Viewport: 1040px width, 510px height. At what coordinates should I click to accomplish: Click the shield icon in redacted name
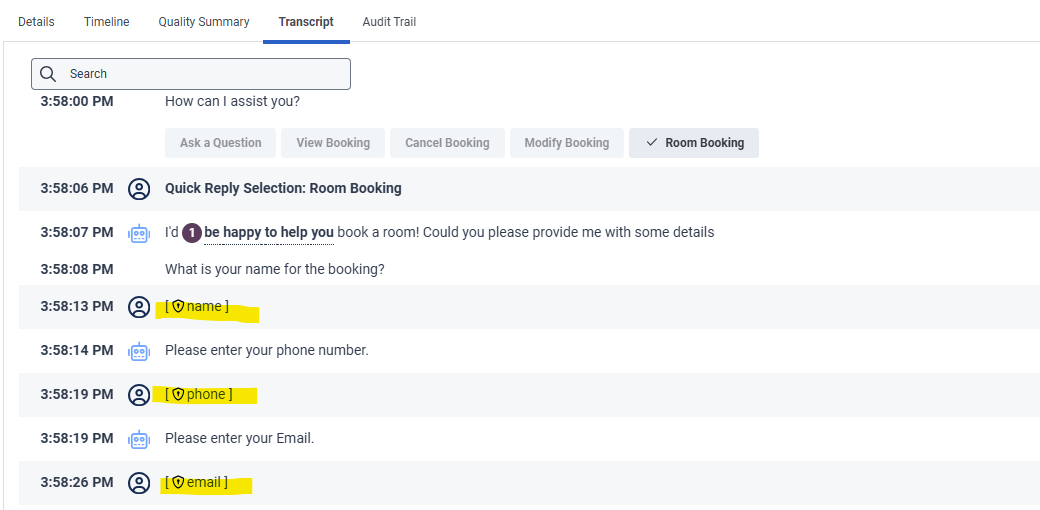[178, 307]
